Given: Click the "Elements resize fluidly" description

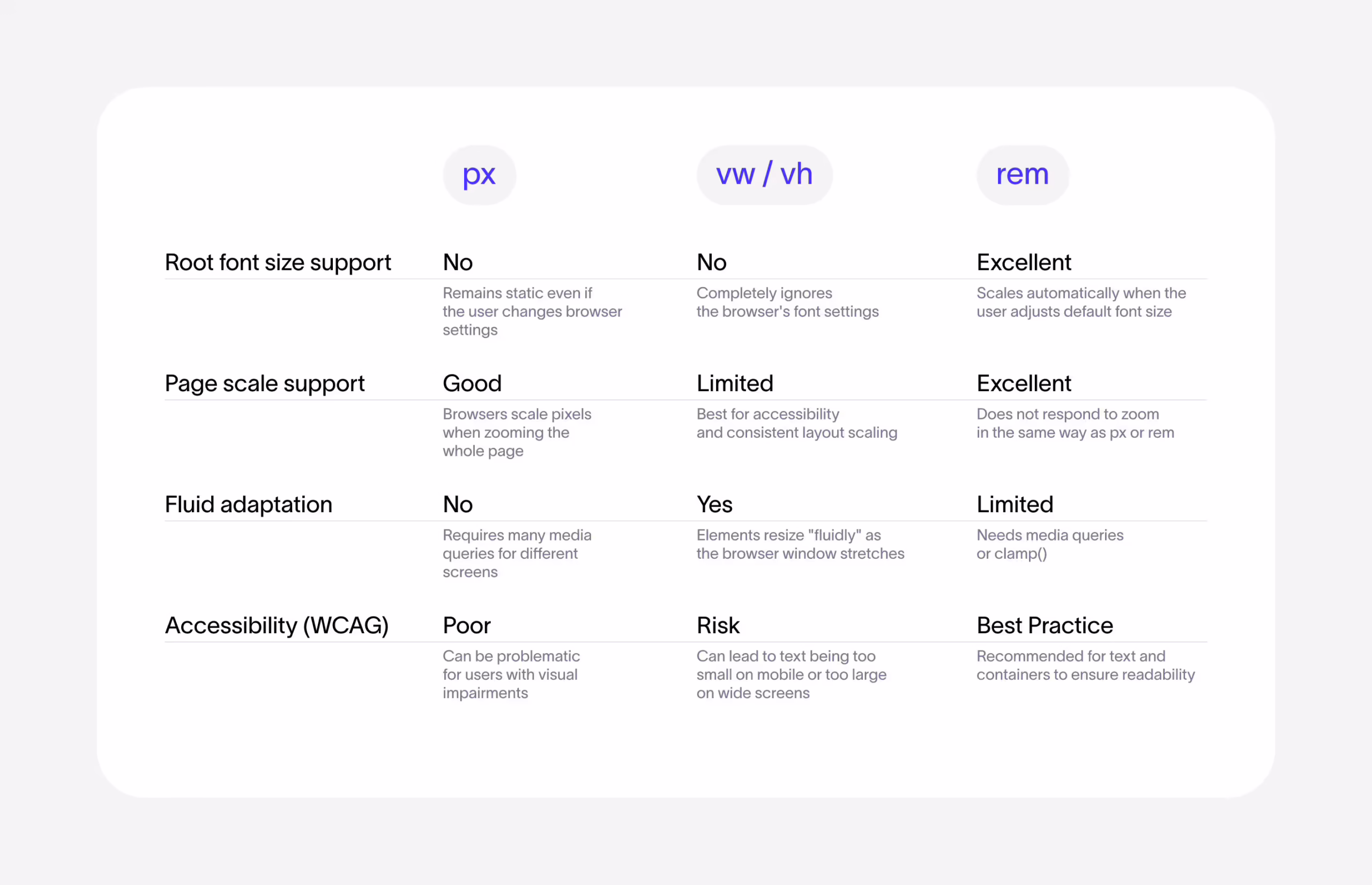Looking at the screenshot, I should 800,544.
